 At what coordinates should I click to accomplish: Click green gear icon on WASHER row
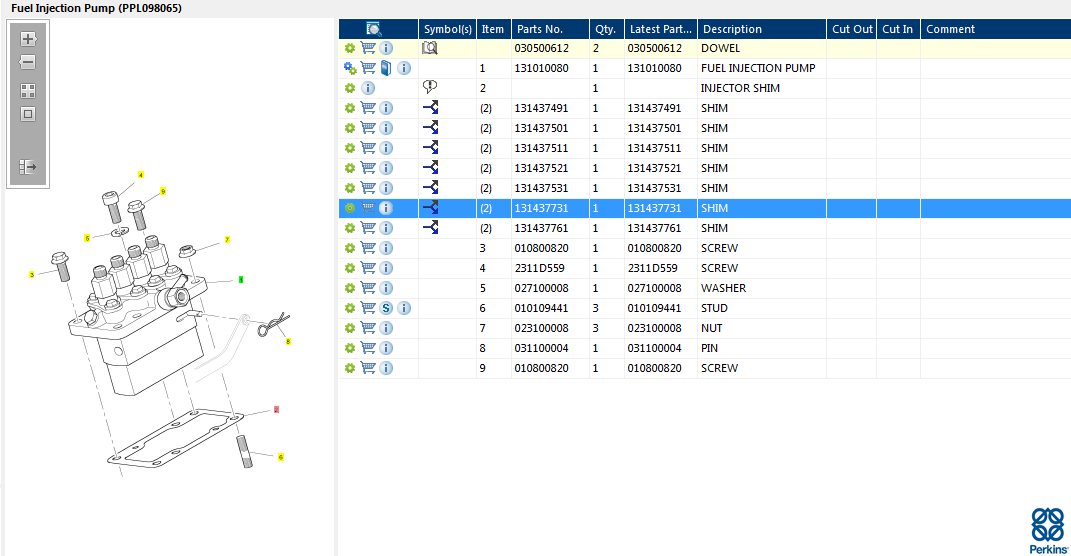pyautogui.click(x=350, y=288)
